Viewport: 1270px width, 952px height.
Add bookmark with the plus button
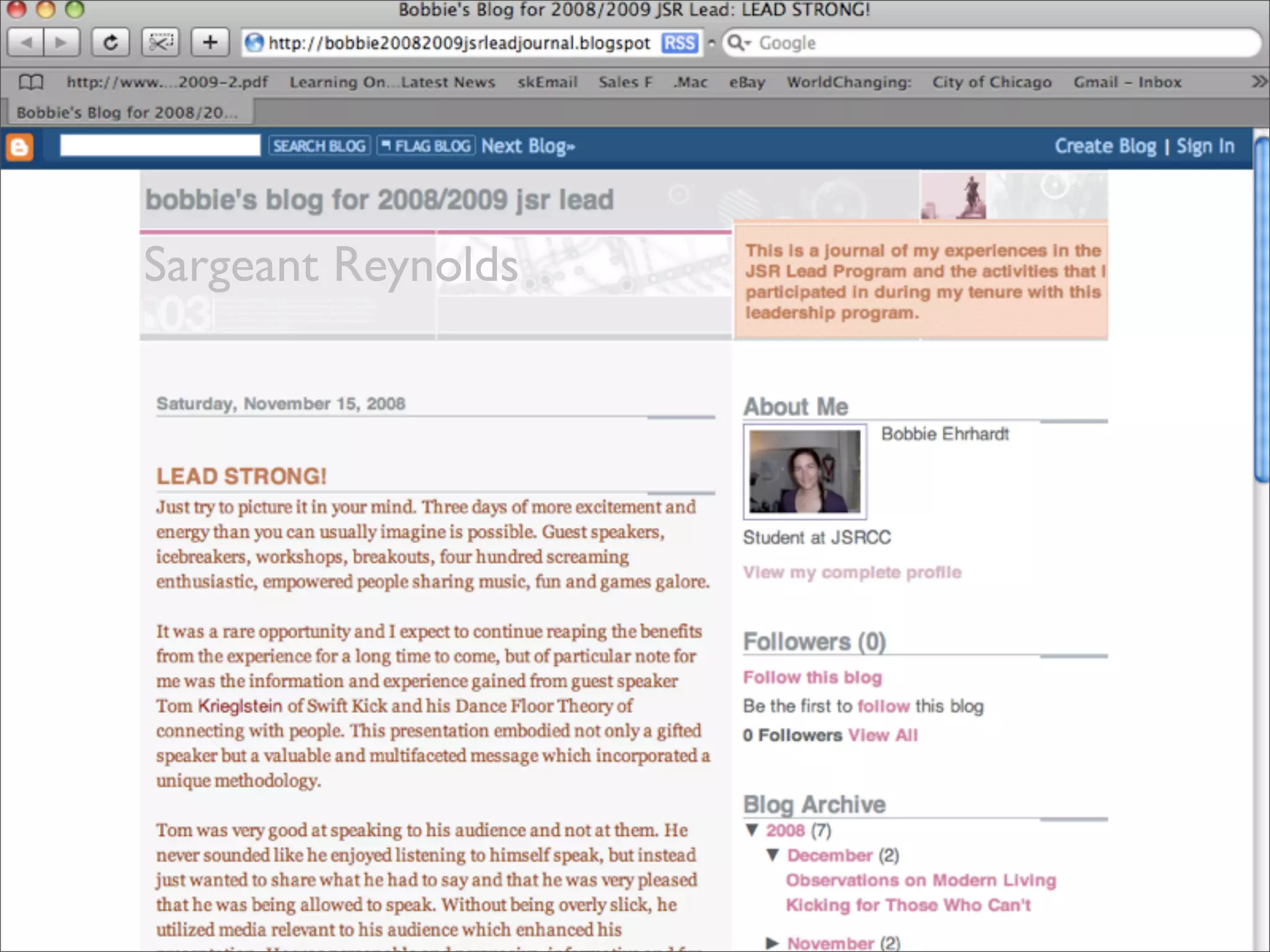click(x=210, y=43)
